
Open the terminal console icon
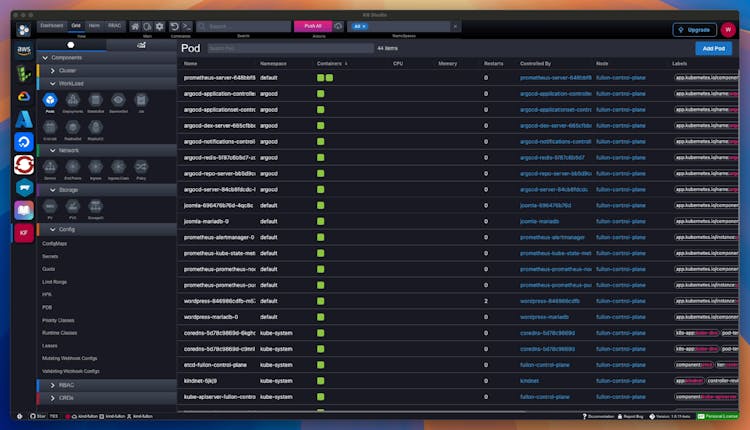[187, 26]
